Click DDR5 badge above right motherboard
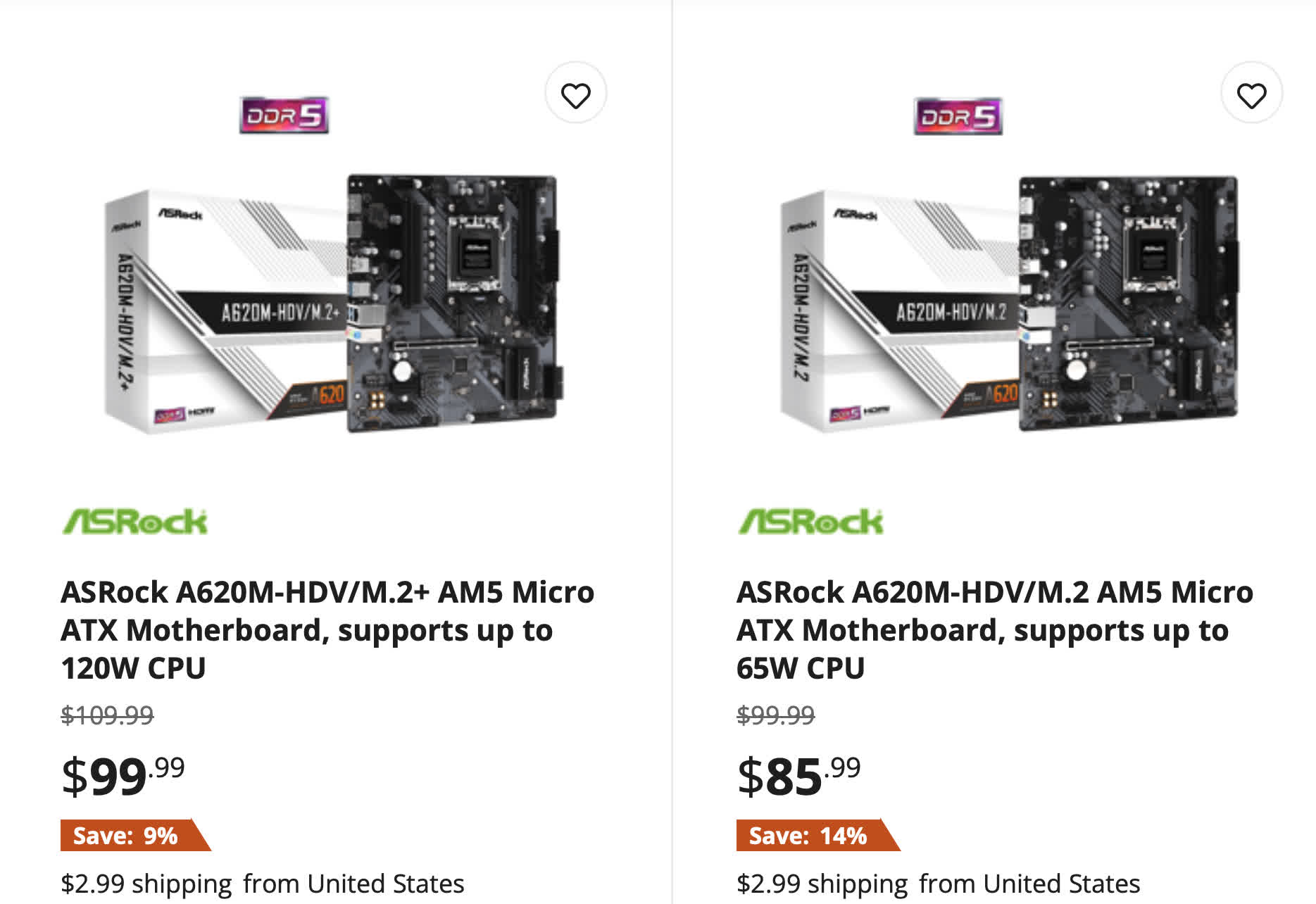 click(x=958, y=116)
